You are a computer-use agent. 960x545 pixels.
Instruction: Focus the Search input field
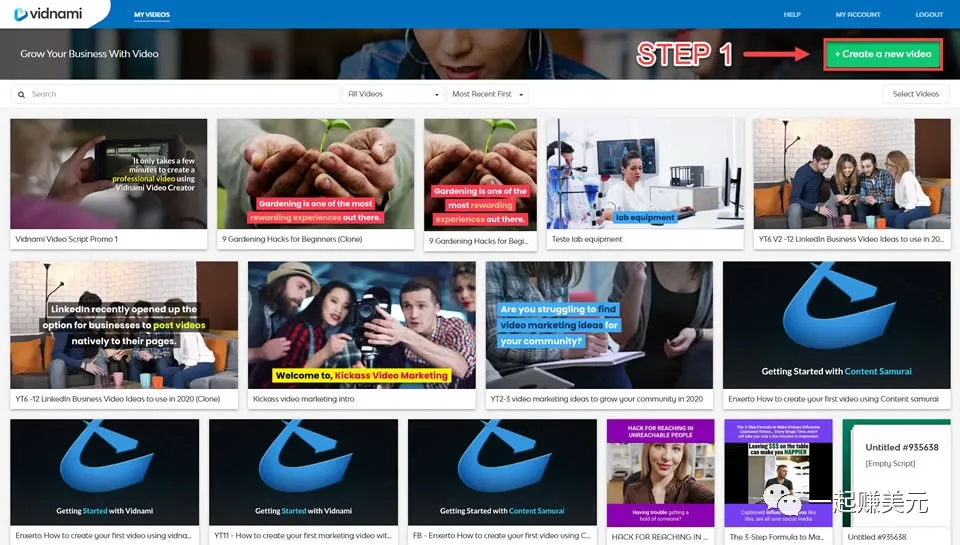[176, 94]
